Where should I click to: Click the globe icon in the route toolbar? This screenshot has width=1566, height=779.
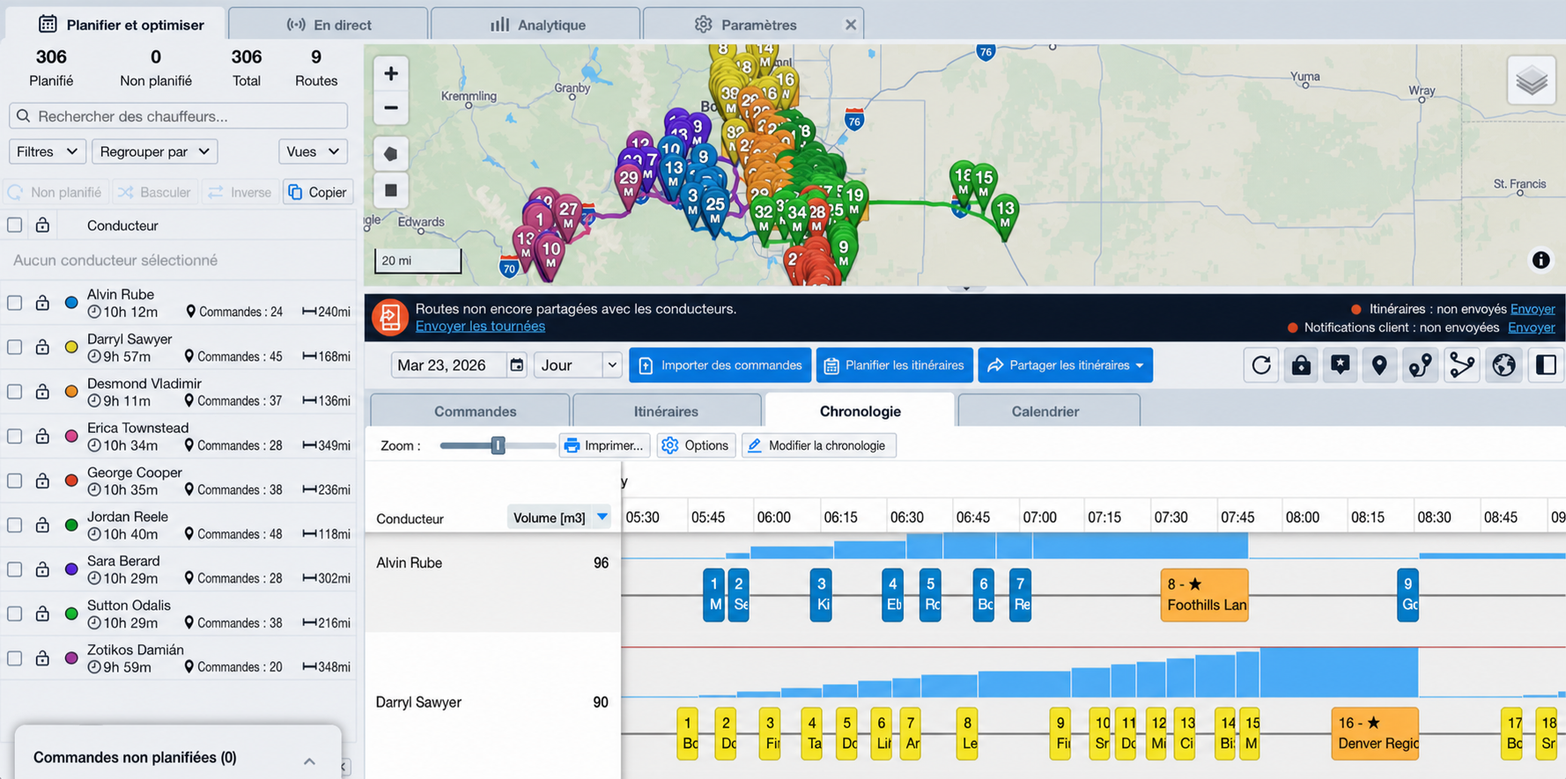1503,365
